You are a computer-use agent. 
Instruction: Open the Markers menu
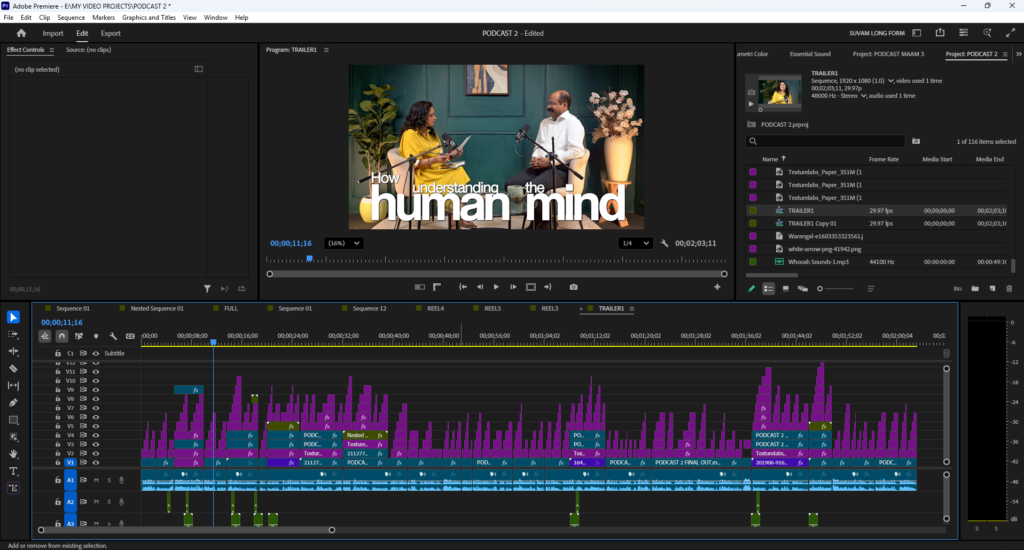(x=103, y=18)
